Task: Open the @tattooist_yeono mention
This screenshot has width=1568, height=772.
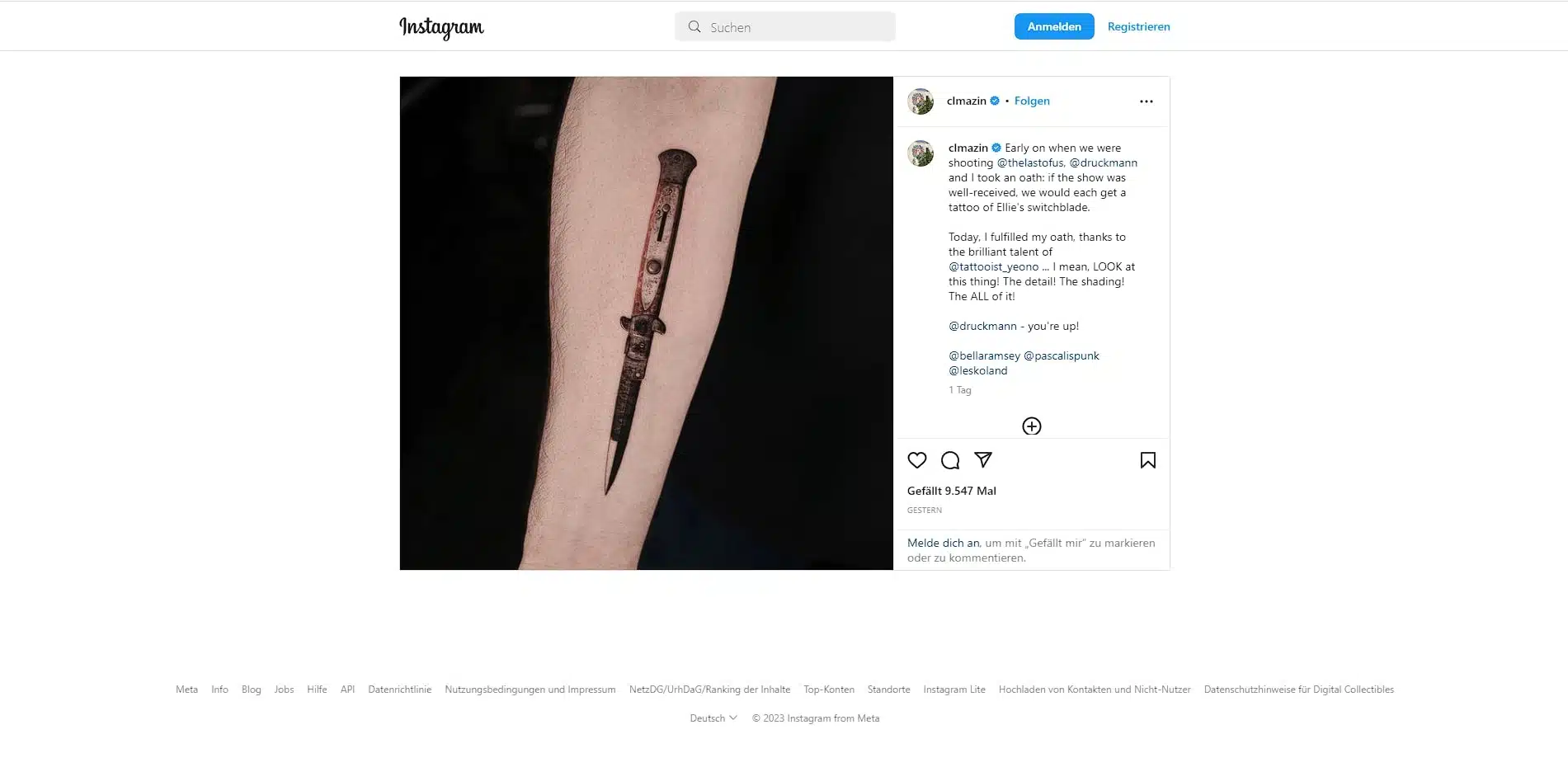Action: [993, 266]
